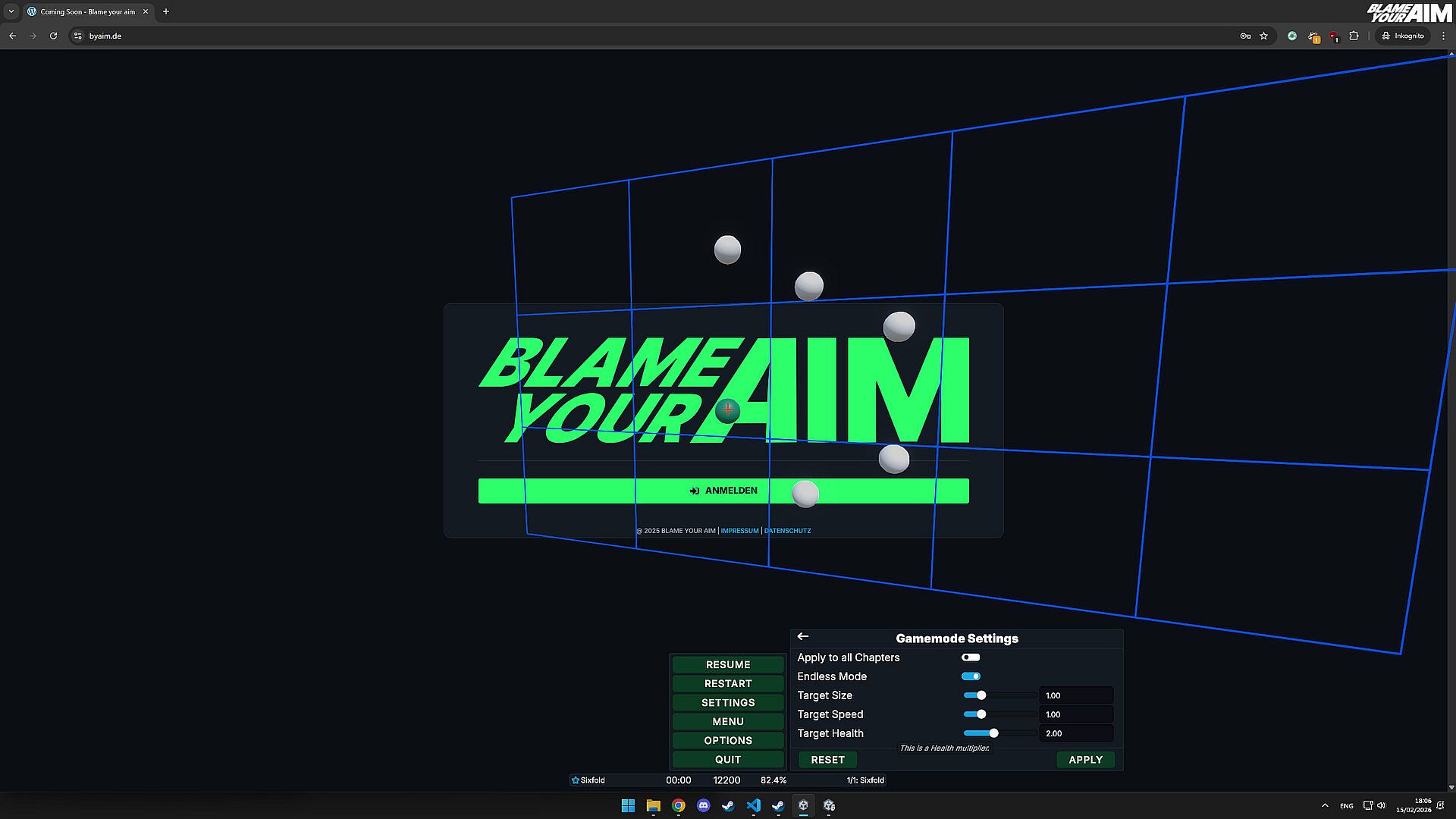1456x819 pixels.
Task: Select SETTINGS in the pause menu
Action: pyautogui.click(x=728, y=703)
